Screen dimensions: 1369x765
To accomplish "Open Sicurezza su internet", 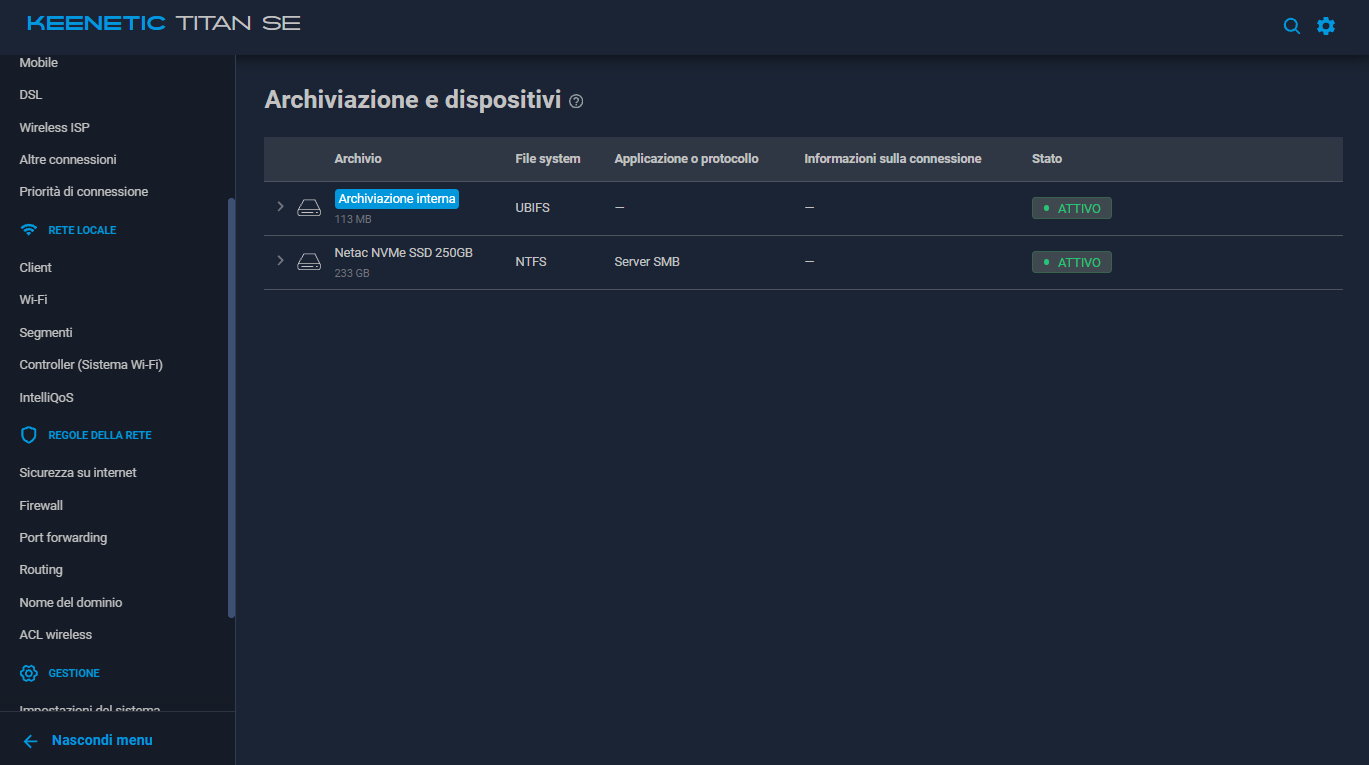I will [x=78, y=472].
